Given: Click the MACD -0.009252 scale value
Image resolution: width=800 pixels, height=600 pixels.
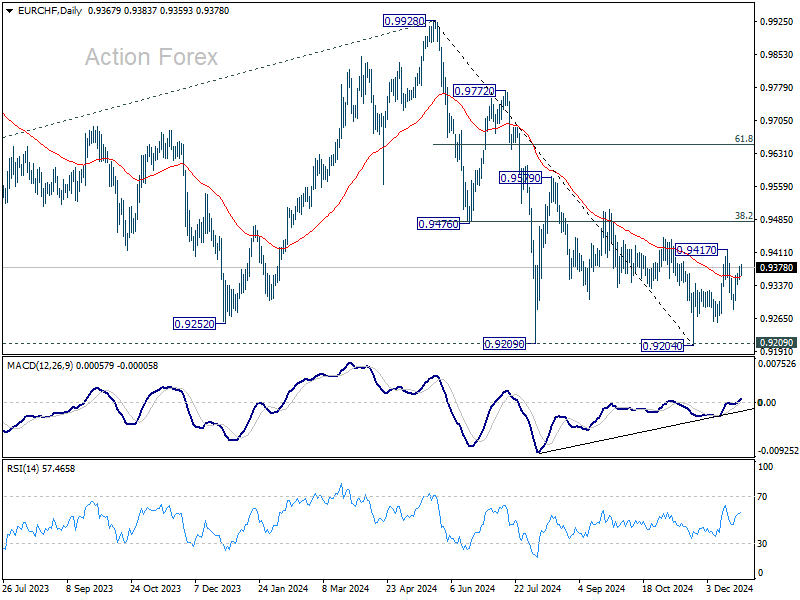Looking at the screenshot, I should (x=778, y=451).
